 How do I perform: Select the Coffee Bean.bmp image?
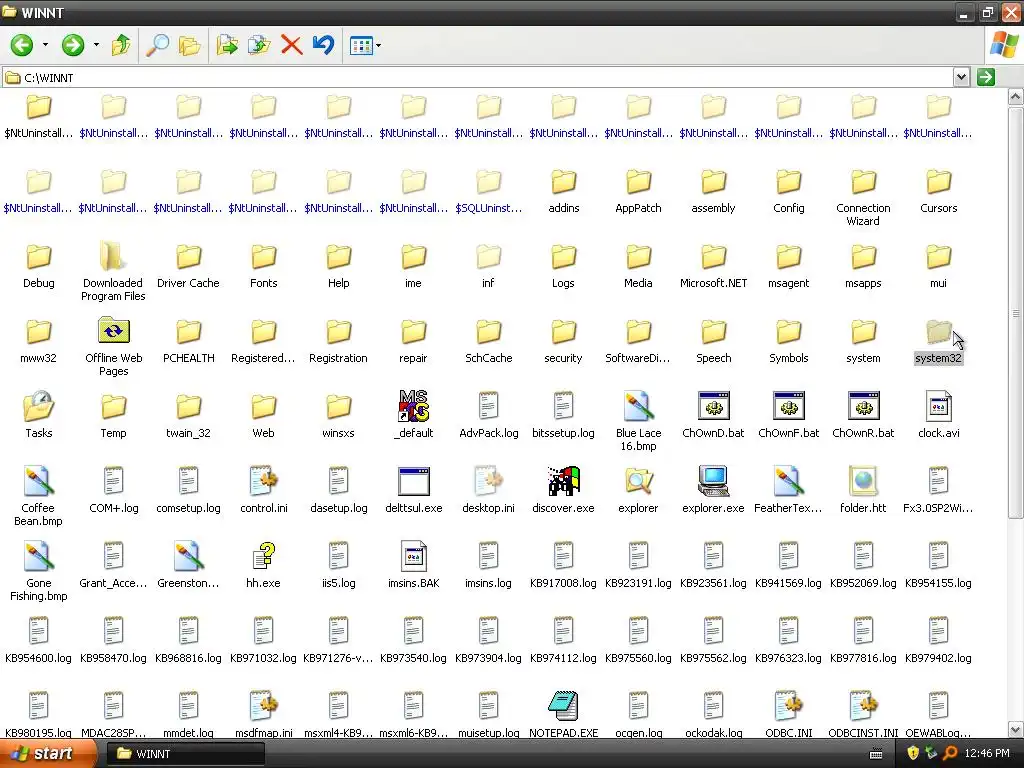click(x=38, y=495)
